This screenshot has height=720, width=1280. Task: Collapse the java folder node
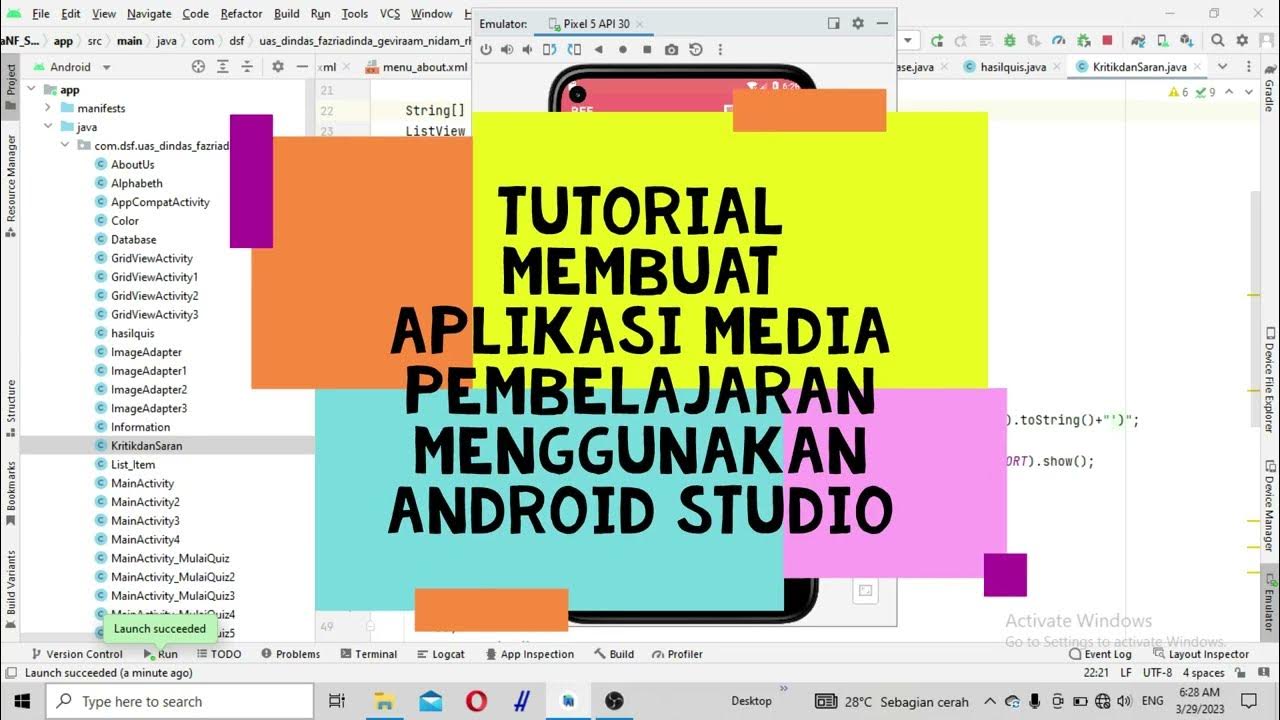[46, 127]
